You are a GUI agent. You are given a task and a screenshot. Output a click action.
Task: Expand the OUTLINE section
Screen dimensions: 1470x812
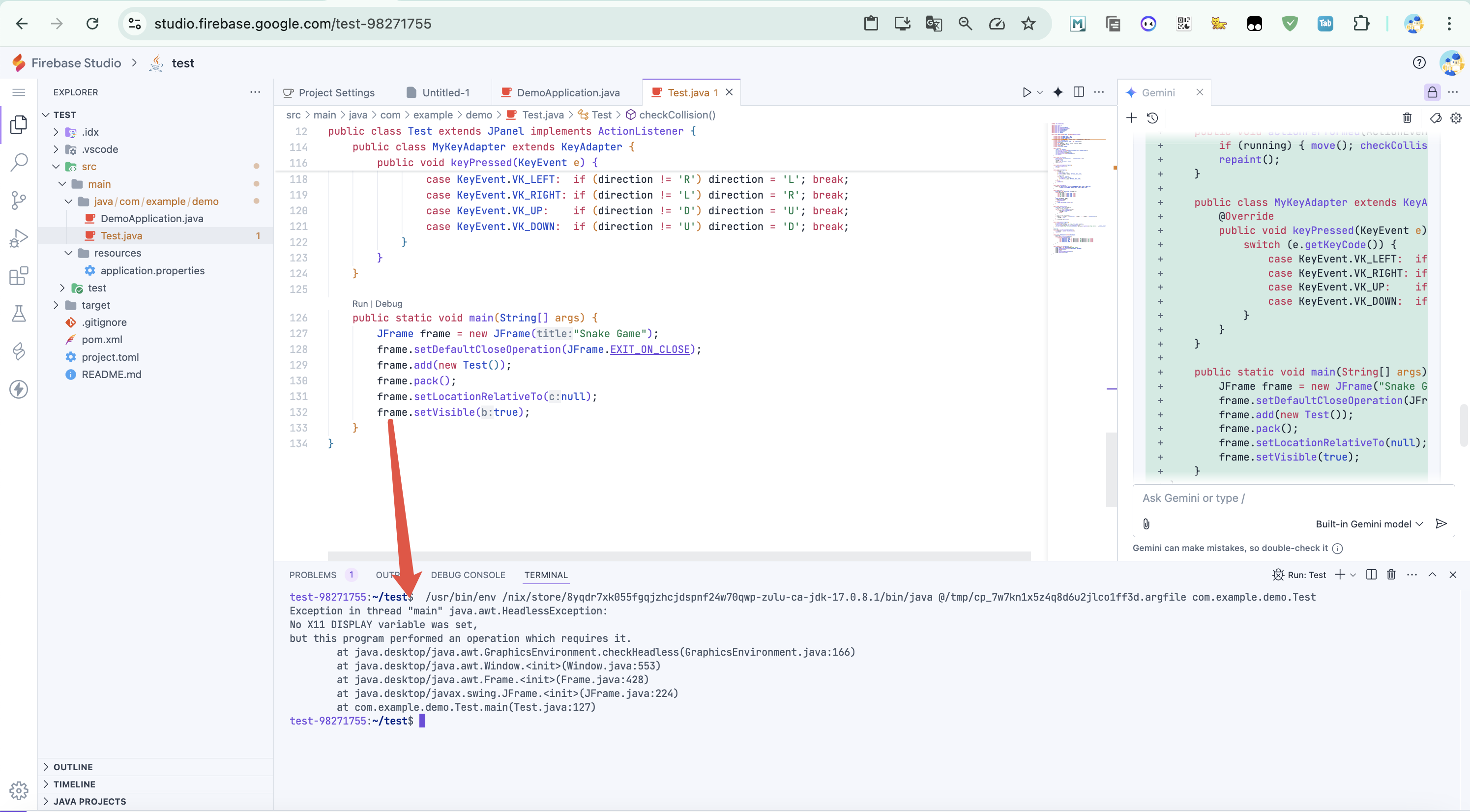(x=73, y=767)
